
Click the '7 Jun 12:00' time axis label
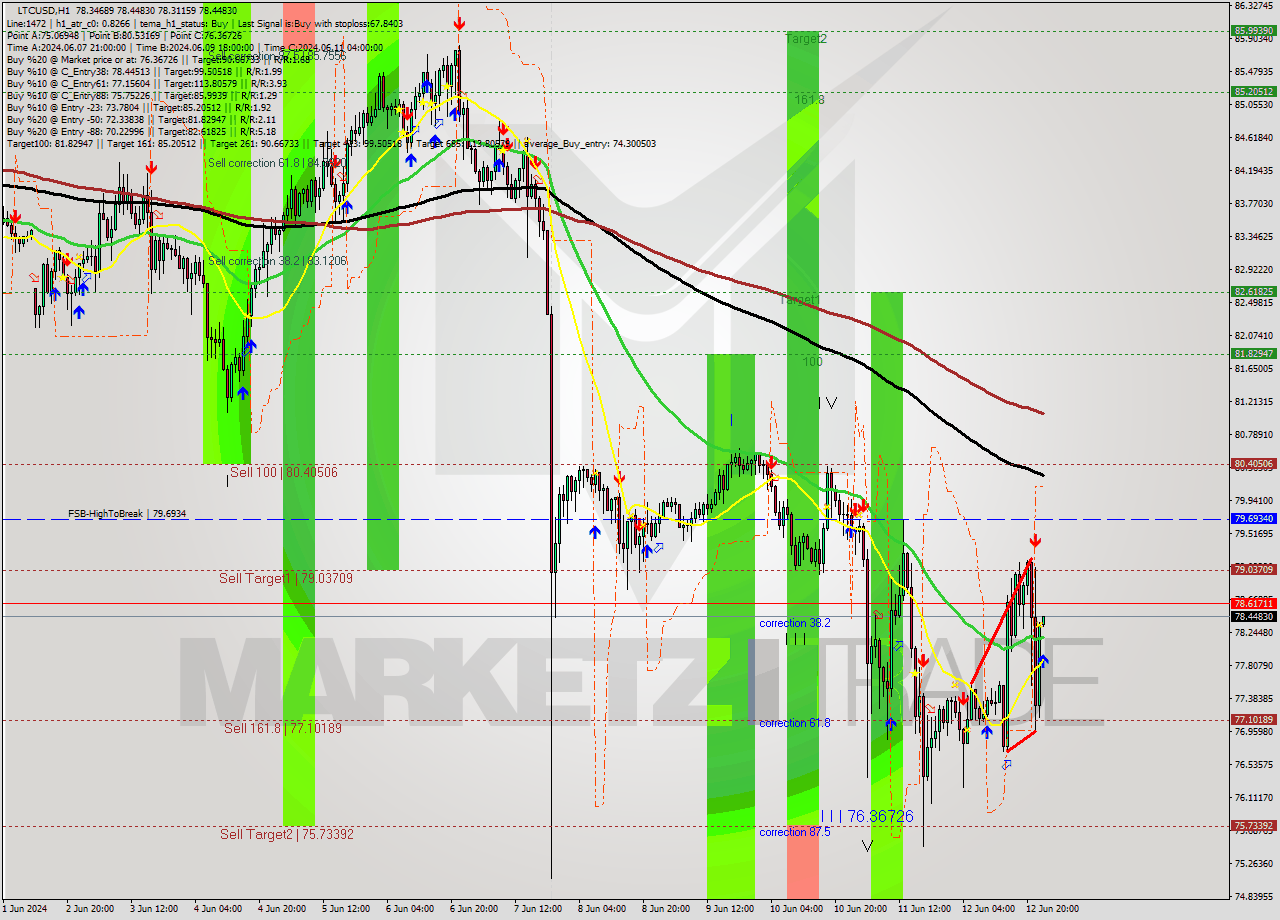click(x=538, y=909)
